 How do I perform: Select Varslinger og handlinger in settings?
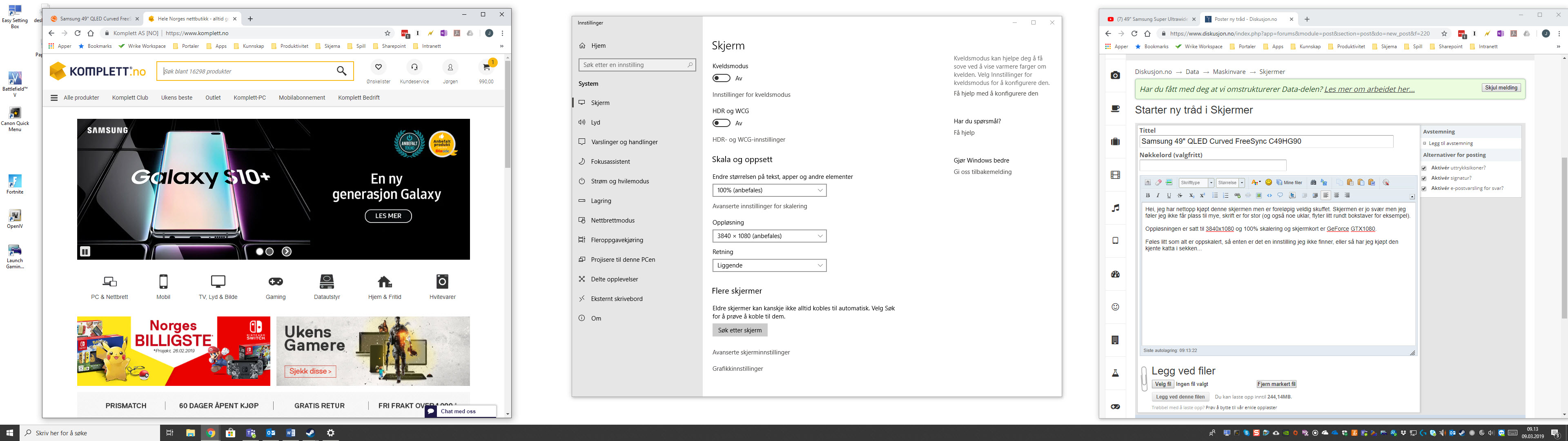[x=637, y=142]
